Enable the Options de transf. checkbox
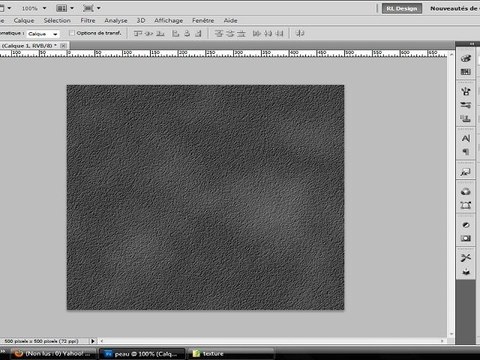 (71, 33)
